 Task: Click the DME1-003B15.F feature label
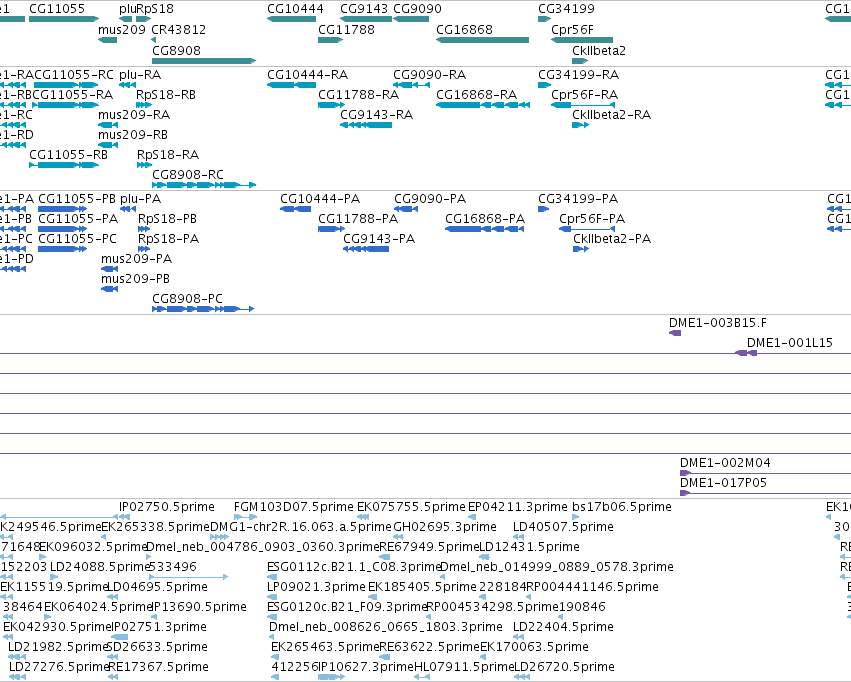pyautogui.click(x=718, y=323)
